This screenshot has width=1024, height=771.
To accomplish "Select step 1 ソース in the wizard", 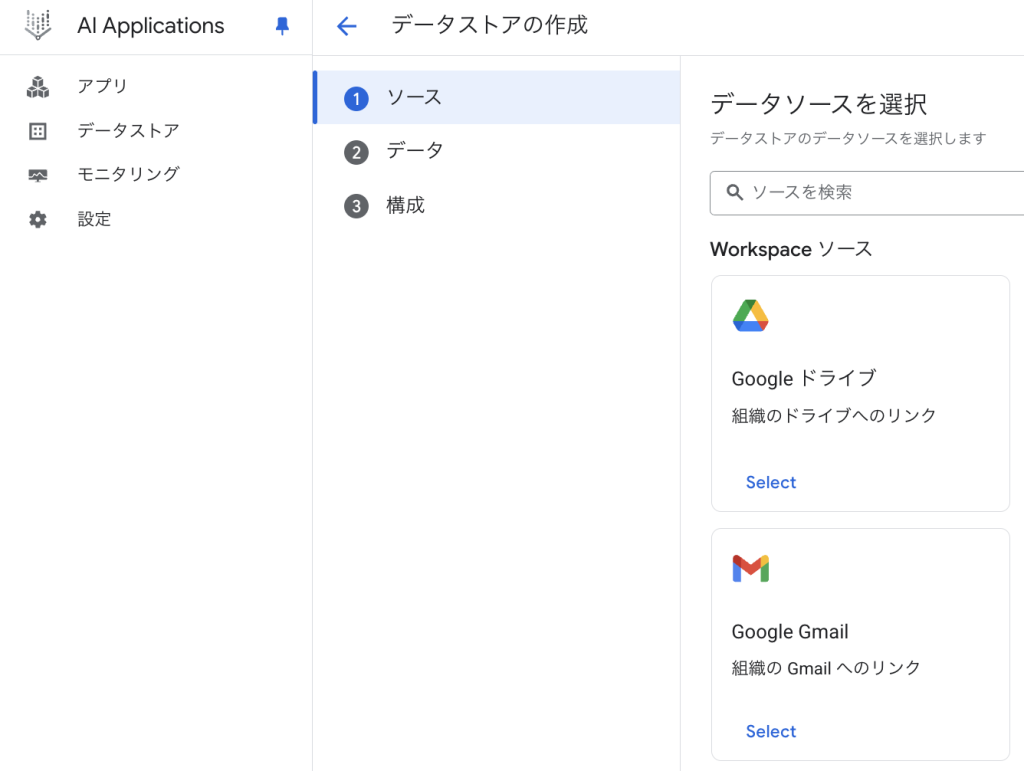I will (x=414, y=98).
